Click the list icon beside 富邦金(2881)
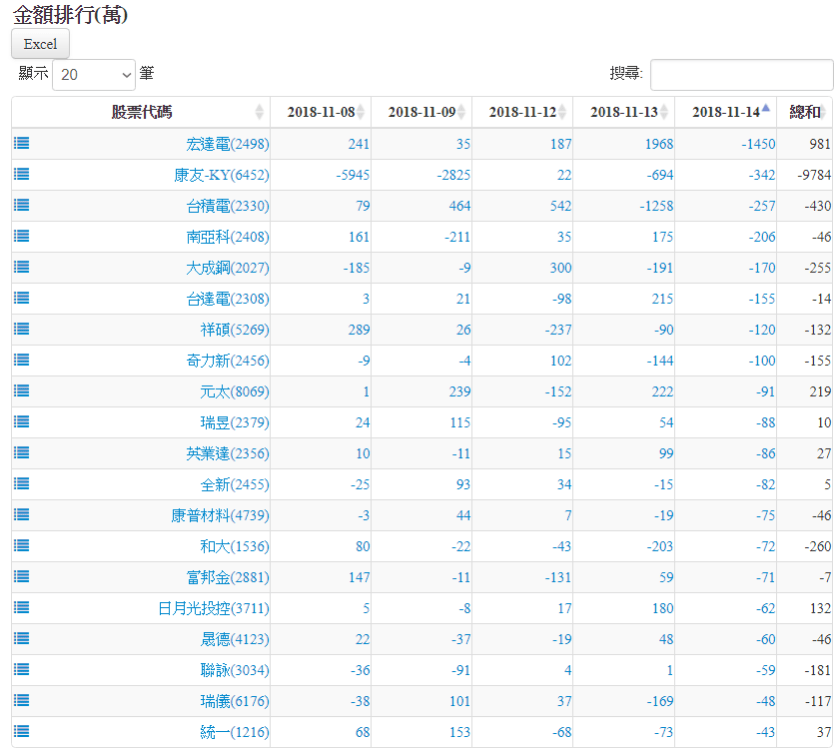 (x=21, y=577)
